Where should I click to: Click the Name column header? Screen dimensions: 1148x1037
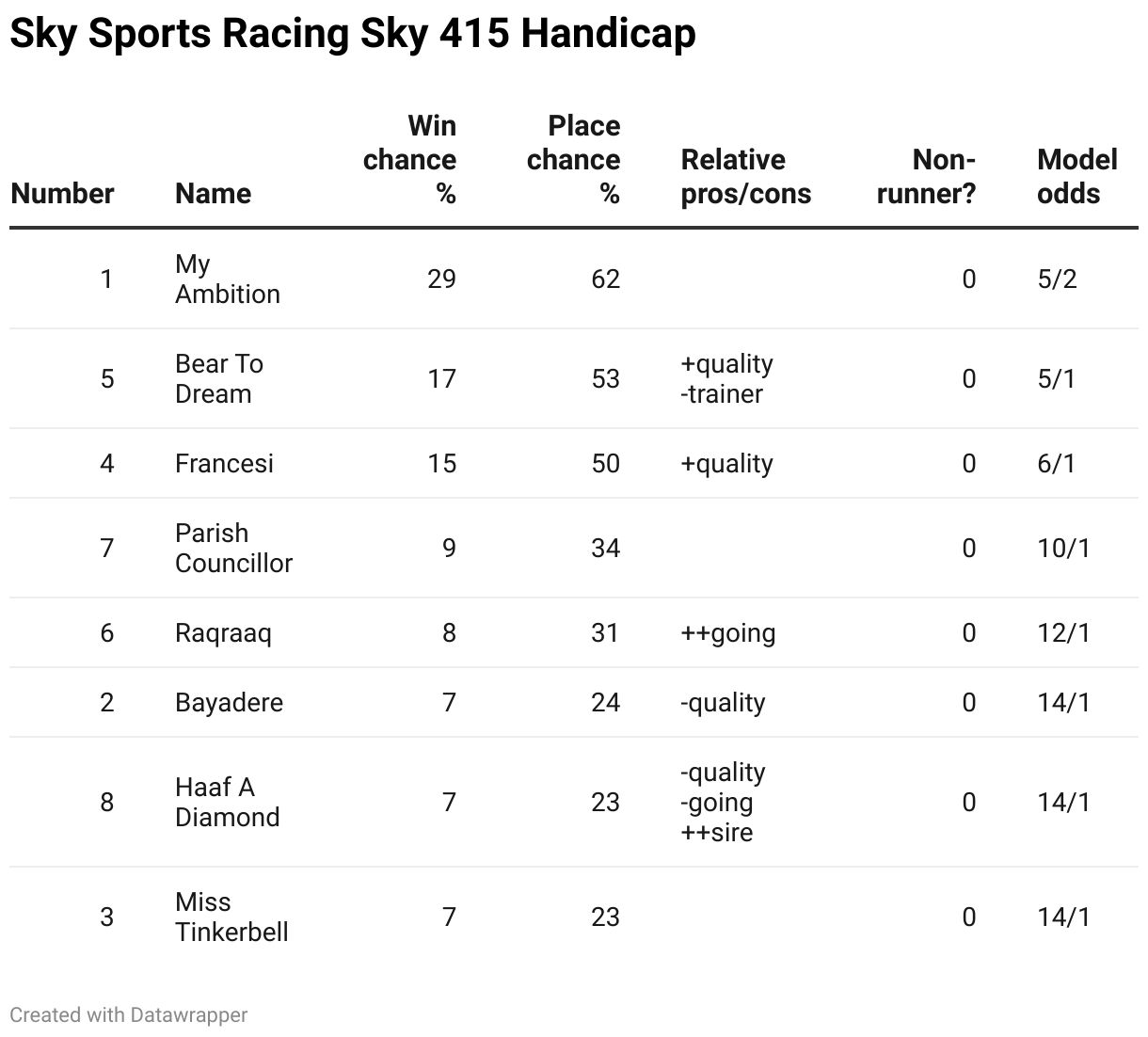pyautogui.click(x=213, y=193)
